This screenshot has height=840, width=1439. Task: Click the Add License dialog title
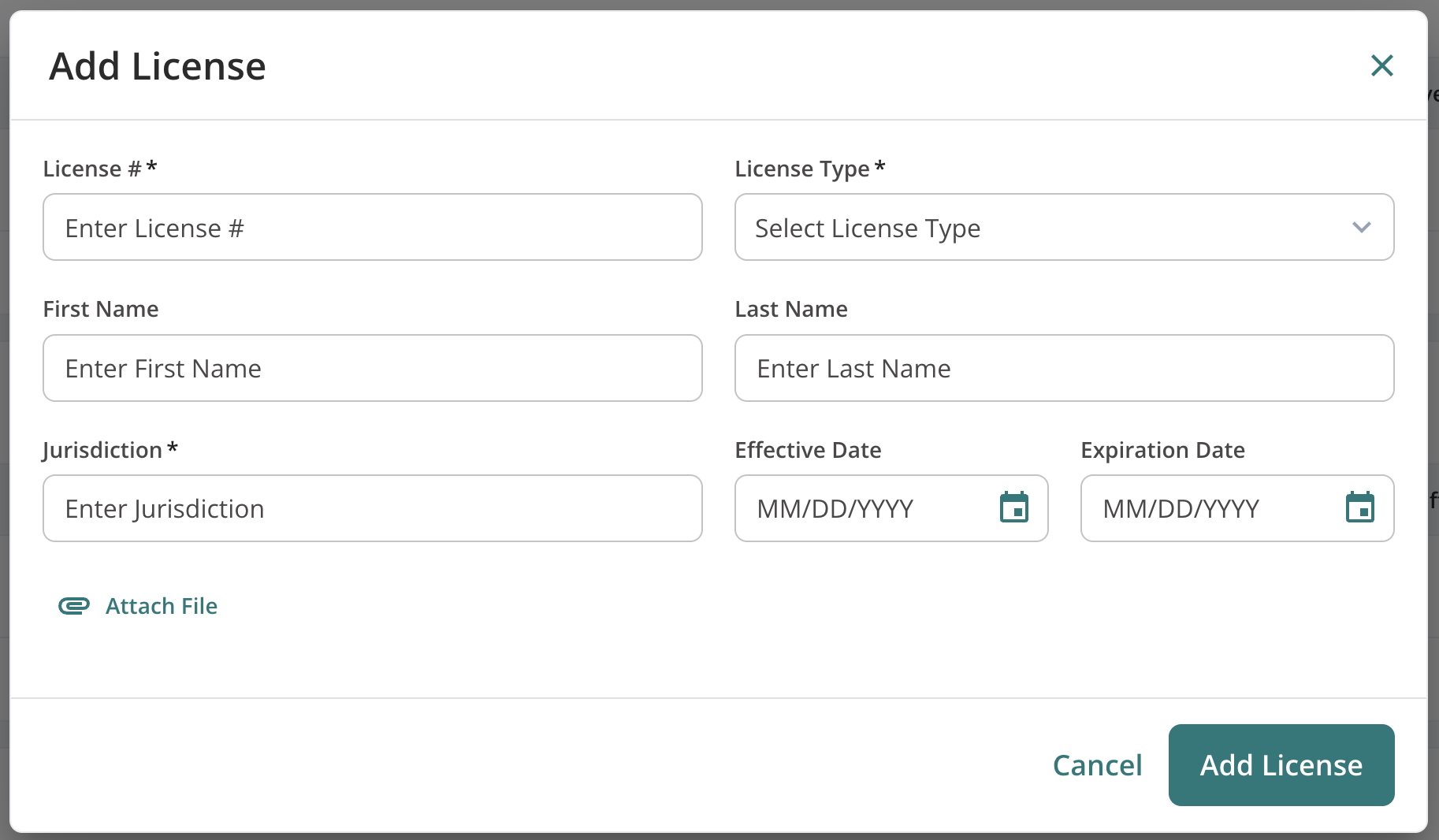(x=158, y=66)
